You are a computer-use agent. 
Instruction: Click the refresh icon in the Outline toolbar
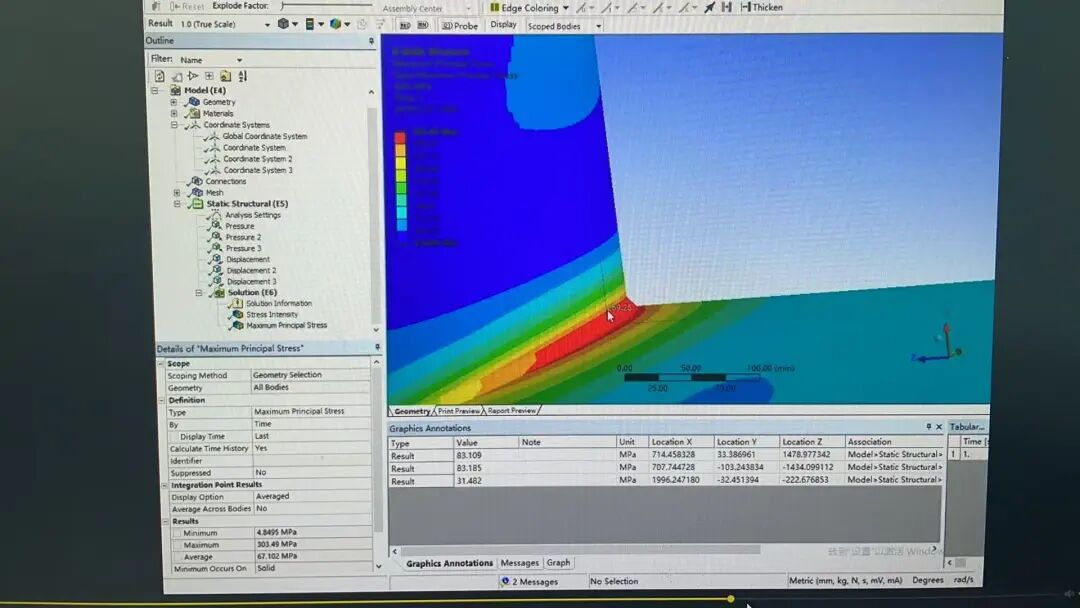pyautogui.click(x=160, y=76)
